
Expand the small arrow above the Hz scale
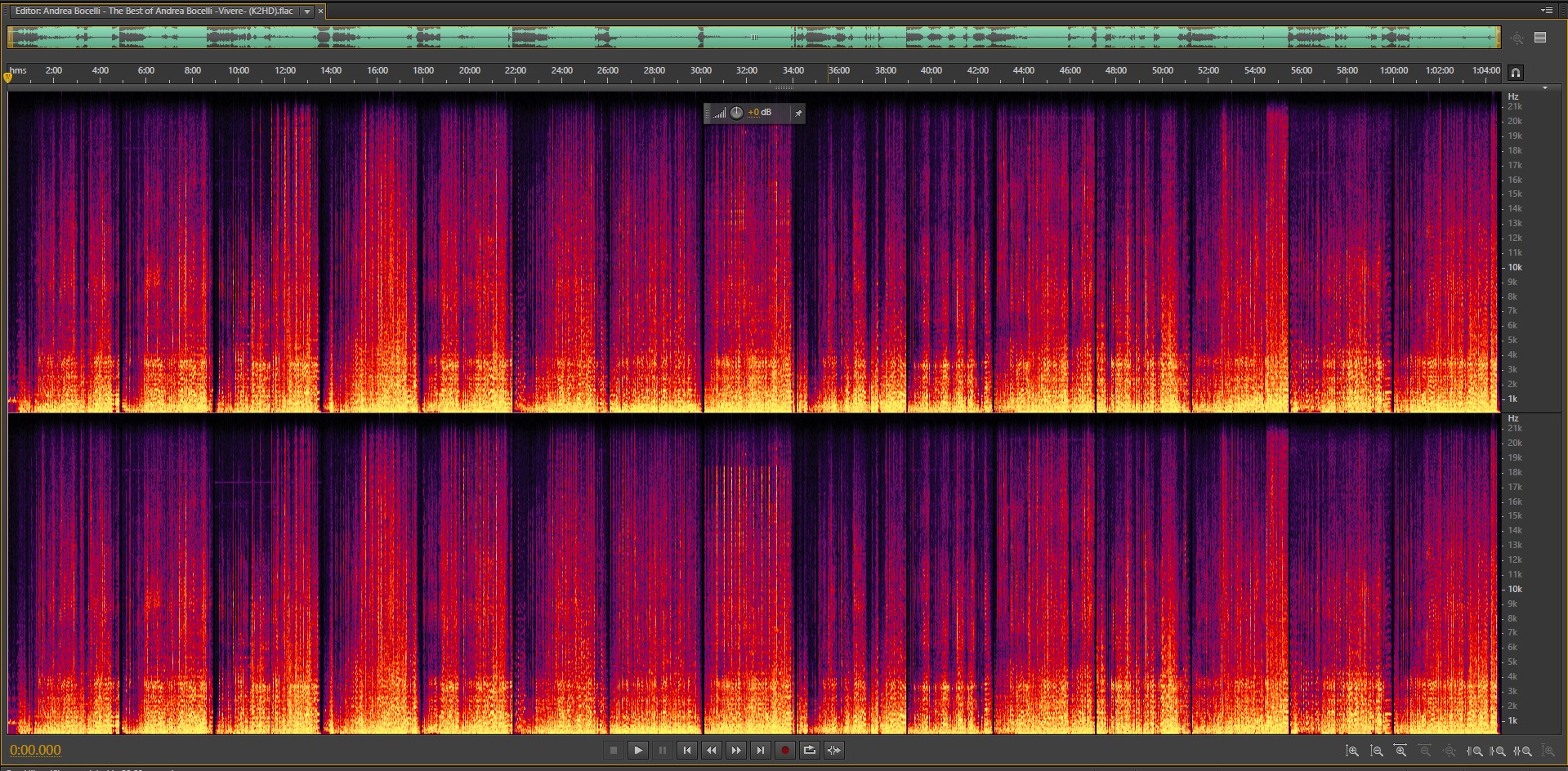pos(1544,87)
